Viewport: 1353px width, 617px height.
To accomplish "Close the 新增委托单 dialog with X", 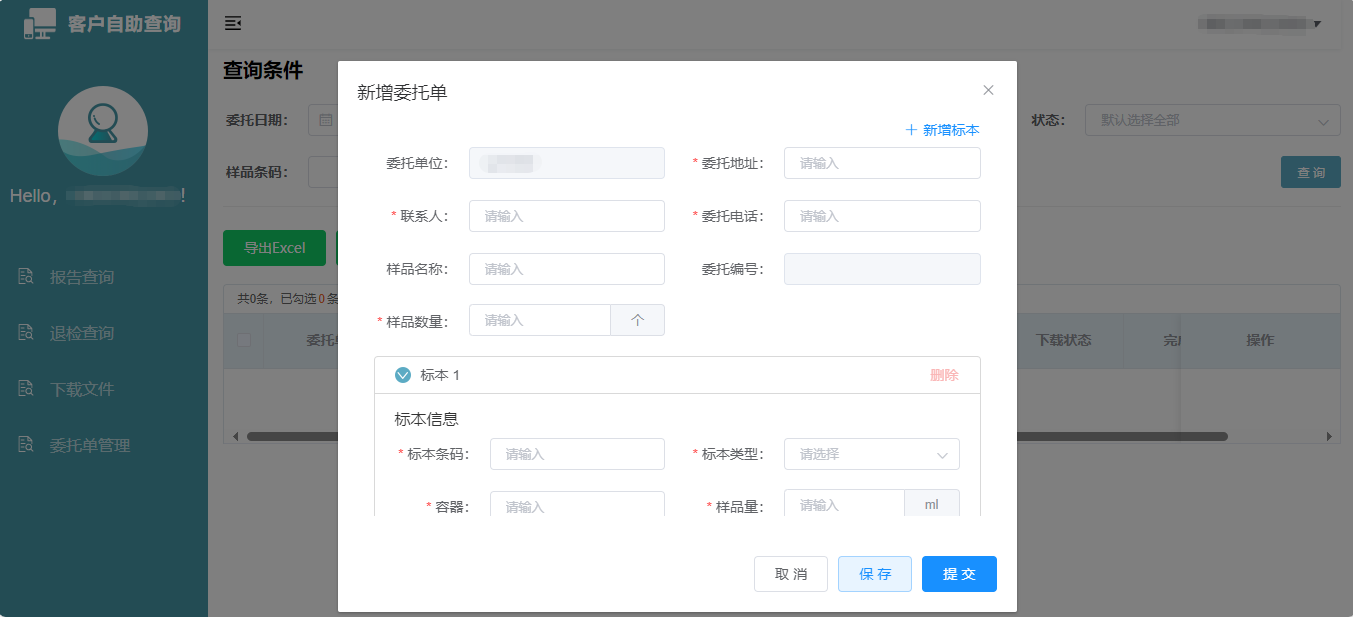I will (988, 90).
